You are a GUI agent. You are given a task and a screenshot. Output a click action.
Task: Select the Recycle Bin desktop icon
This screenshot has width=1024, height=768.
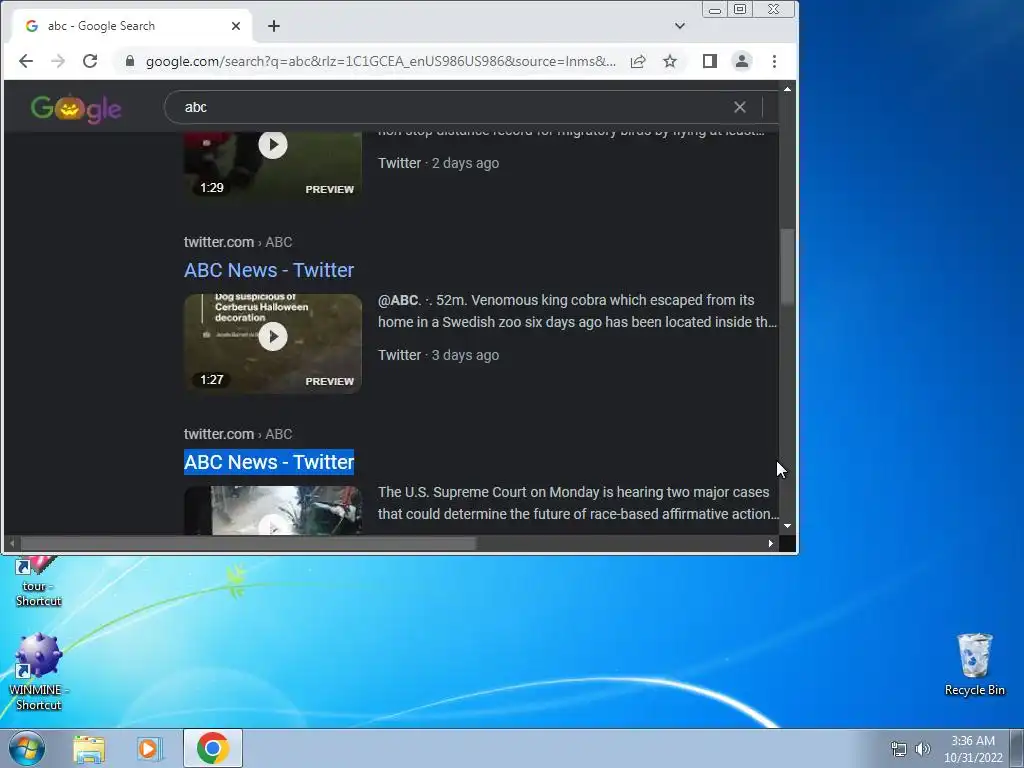pyautogui.click(x=974, y=664)
